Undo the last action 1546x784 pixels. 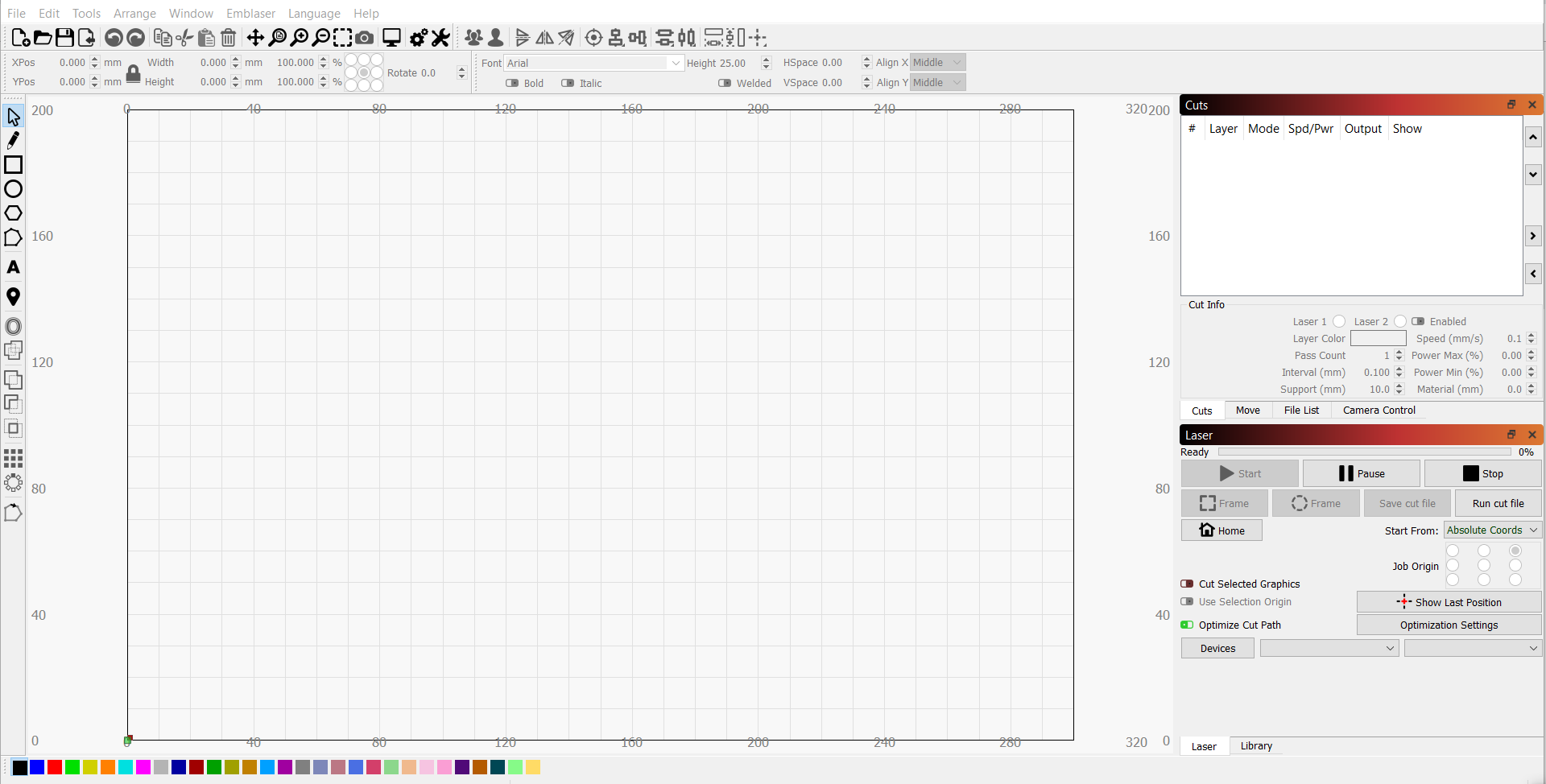pyautogui.click(x=114, y=37)
